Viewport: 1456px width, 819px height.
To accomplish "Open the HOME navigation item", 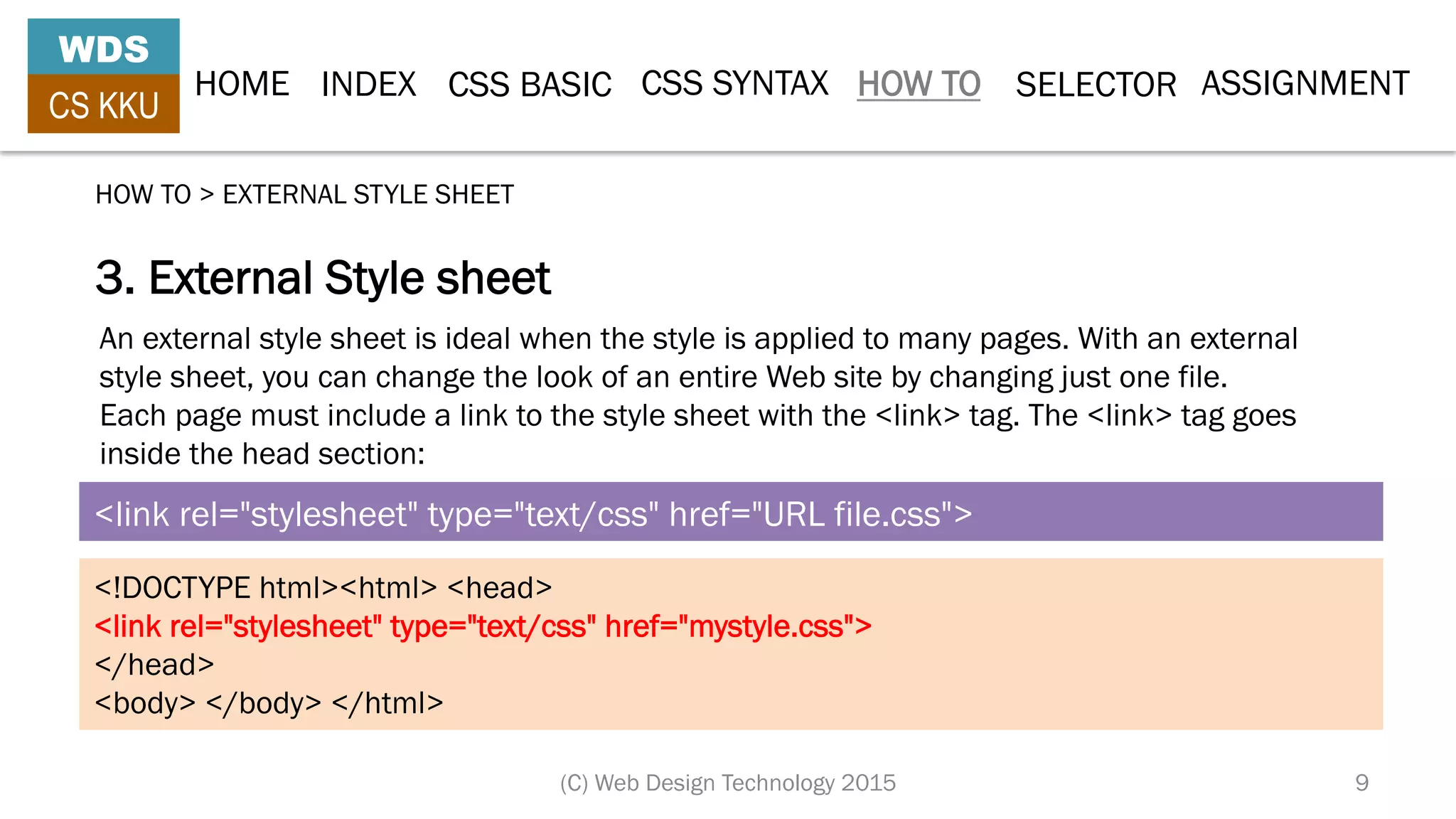I will pos(242,84).
